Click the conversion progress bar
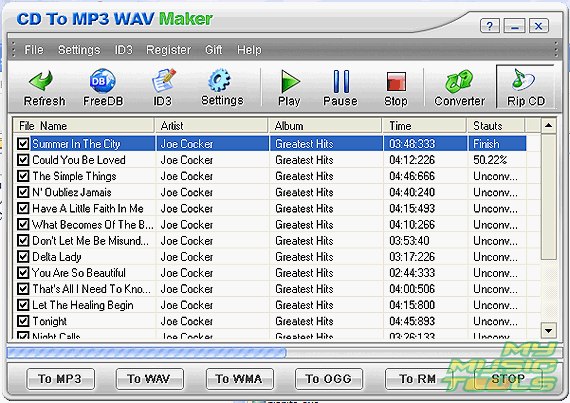The width and height of the screenshot is (570, 403). (284, 352)
